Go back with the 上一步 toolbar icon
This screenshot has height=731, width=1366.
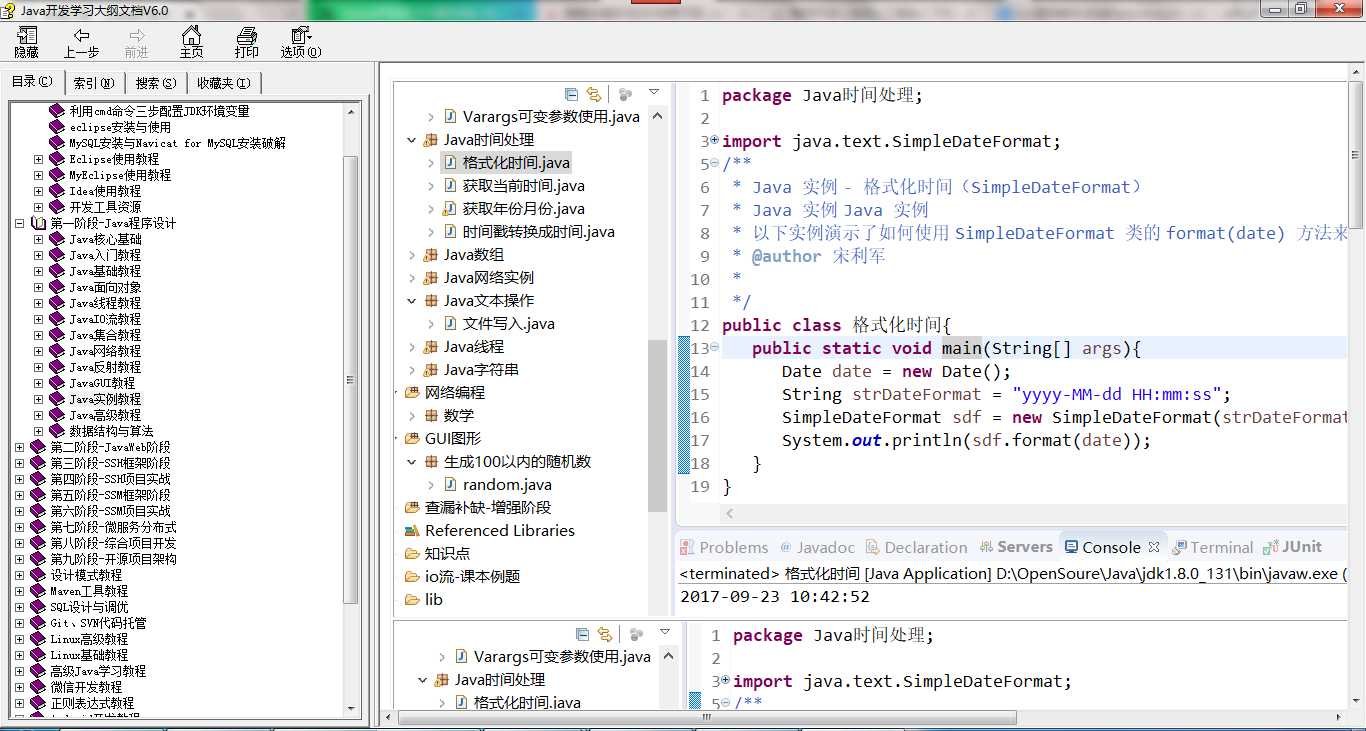(x=81, y=36)
